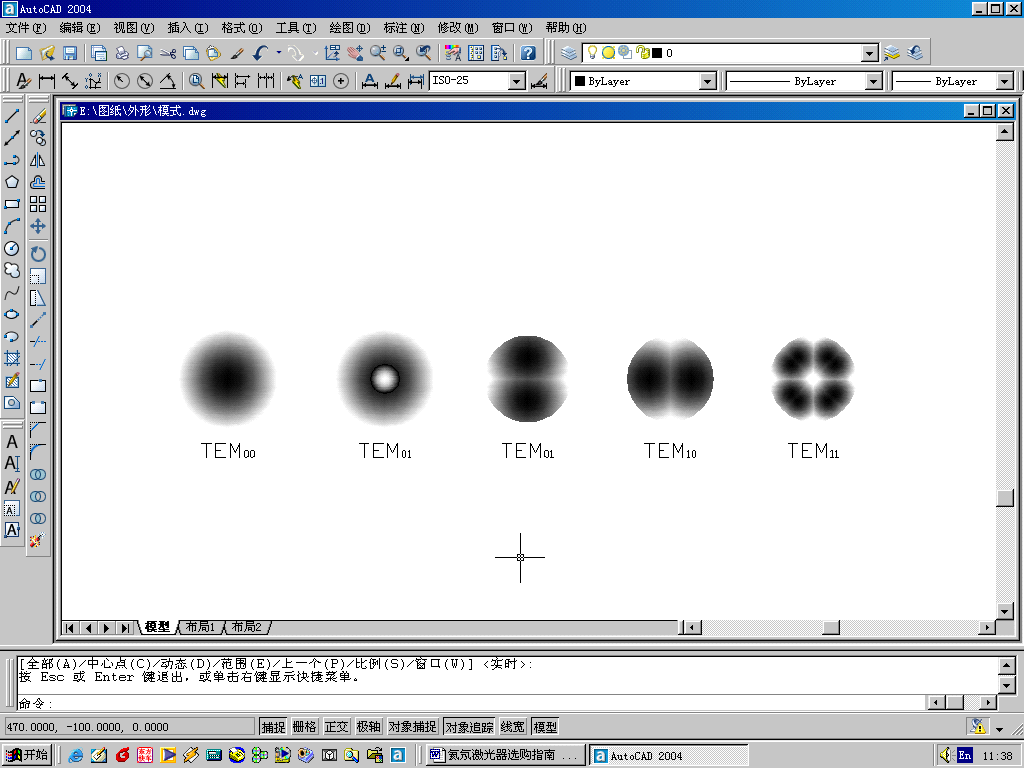This screenshot has height=768, width=1024.
Task: Select the Line drawing tool
Action: pyautogui.click(x=12, y=116)
